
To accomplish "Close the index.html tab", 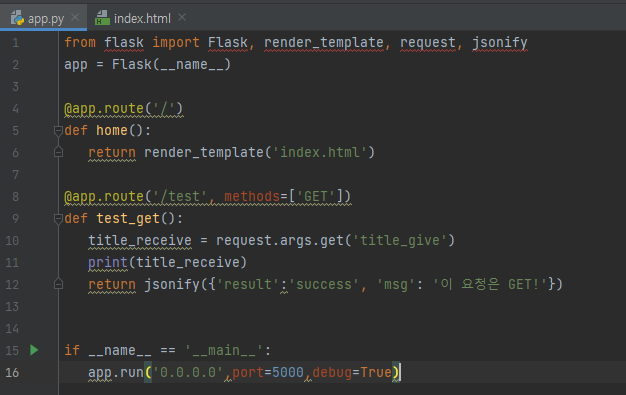I will 182,17.
